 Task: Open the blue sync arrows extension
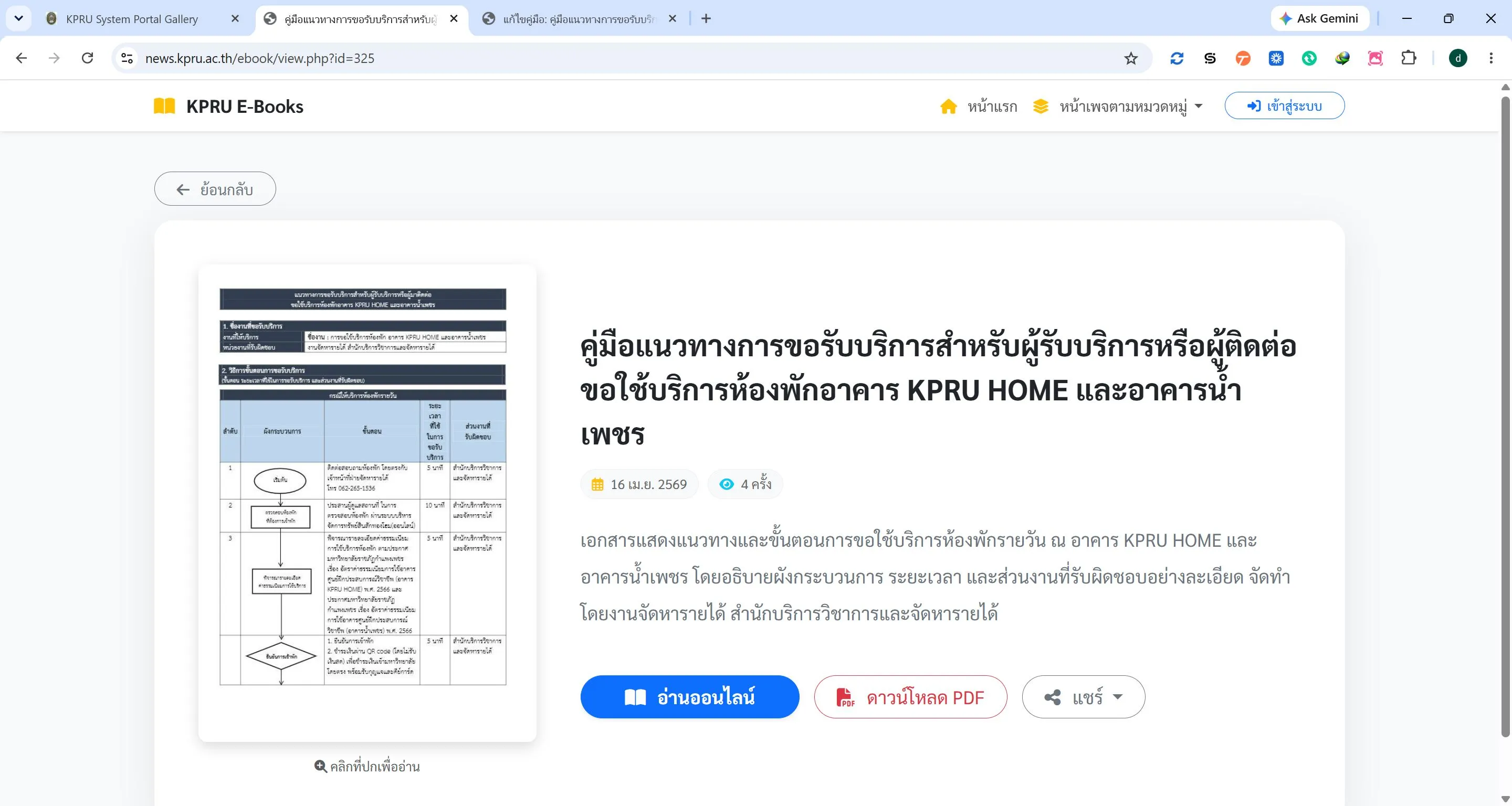[1177, 58]
